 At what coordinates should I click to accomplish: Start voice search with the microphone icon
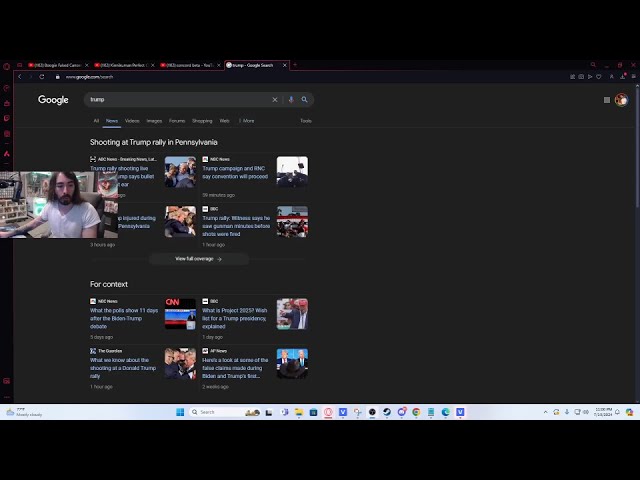pyautogui.click(x=291, y=100)
